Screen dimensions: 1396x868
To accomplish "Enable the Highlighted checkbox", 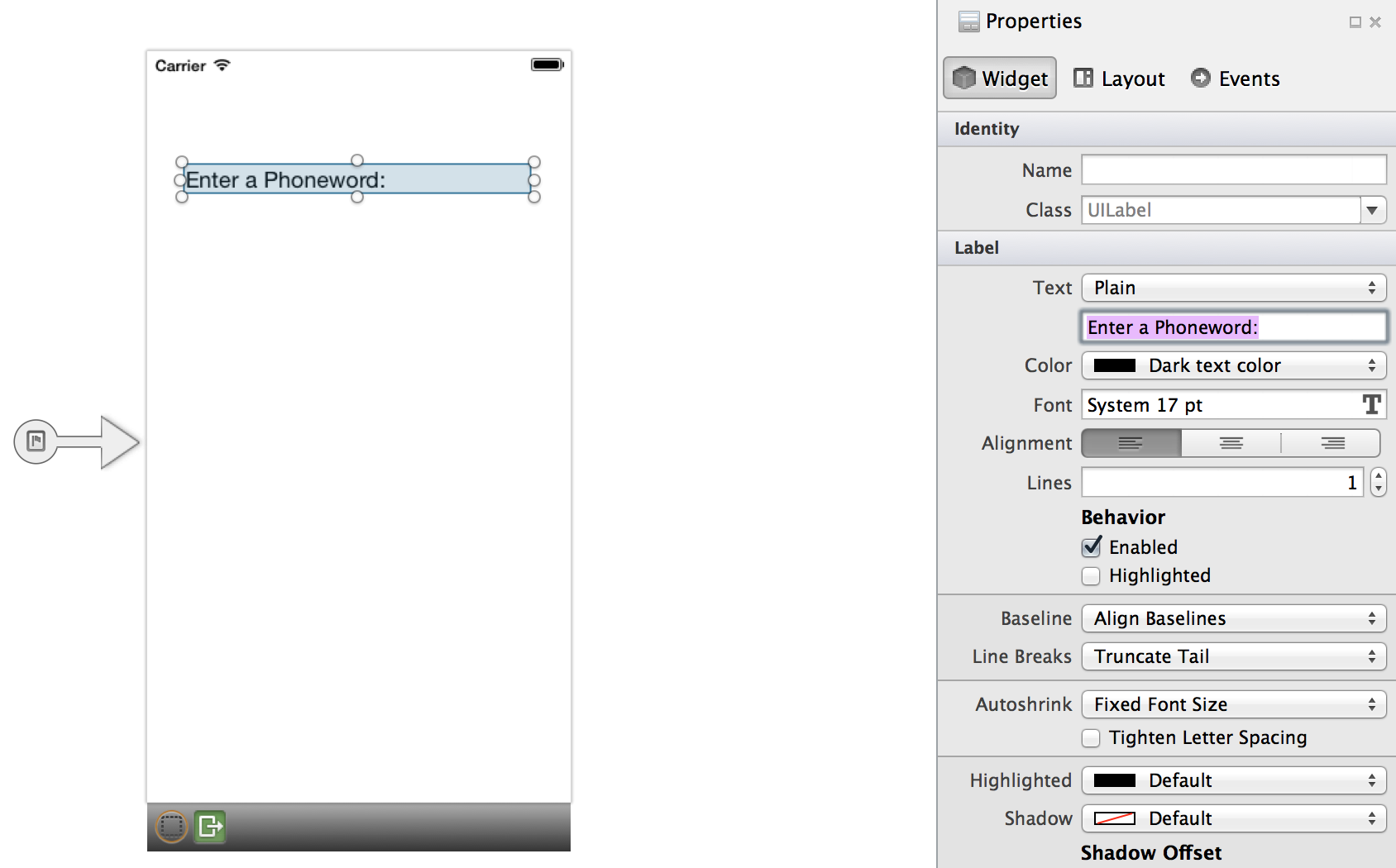I will (1092, 575).
